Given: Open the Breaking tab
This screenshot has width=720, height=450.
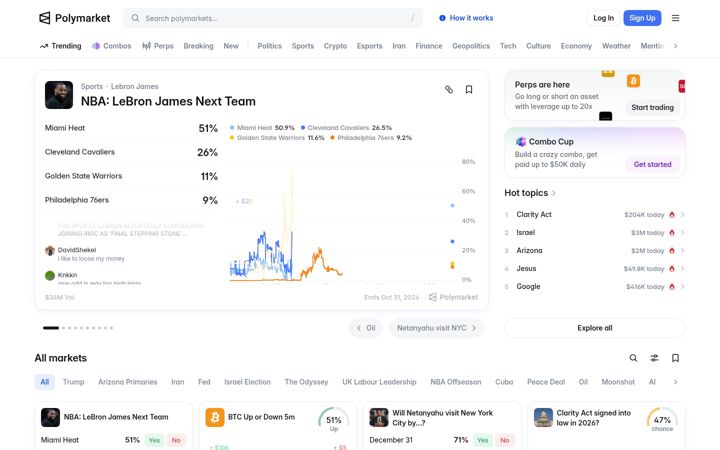Looking at the screenshot, I should pos(198,46).
